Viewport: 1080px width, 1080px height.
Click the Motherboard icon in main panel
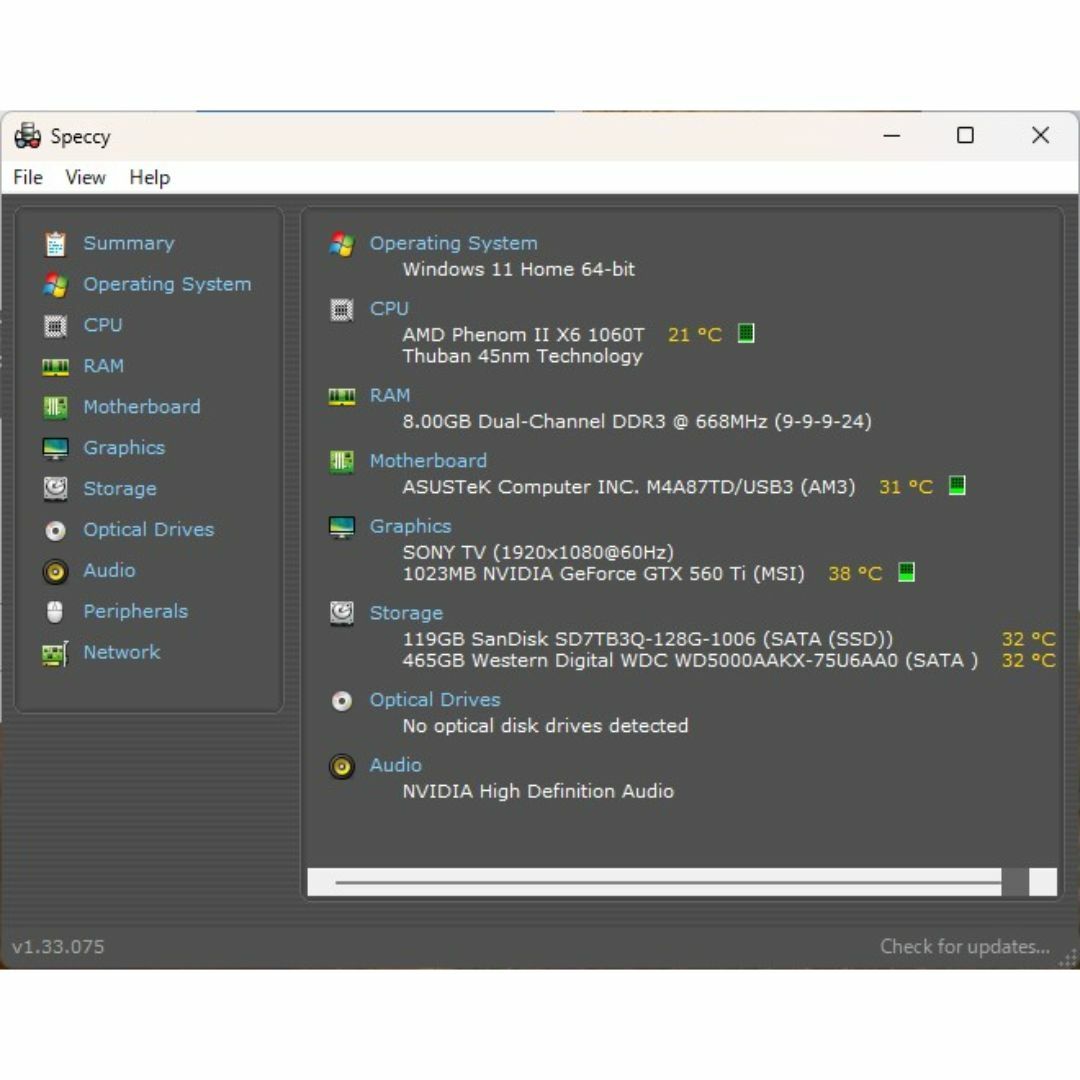pyautogui.click(x=342, y=461)
